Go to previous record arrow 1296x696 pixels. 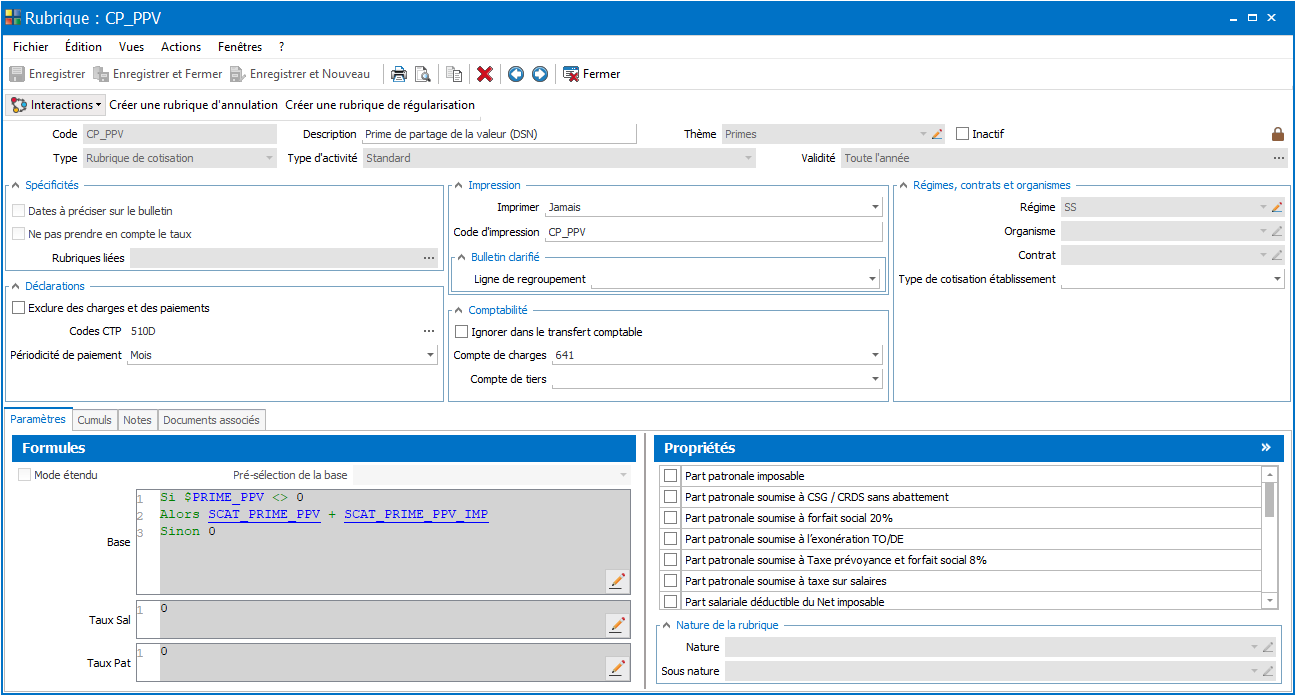tap(516, 74)
